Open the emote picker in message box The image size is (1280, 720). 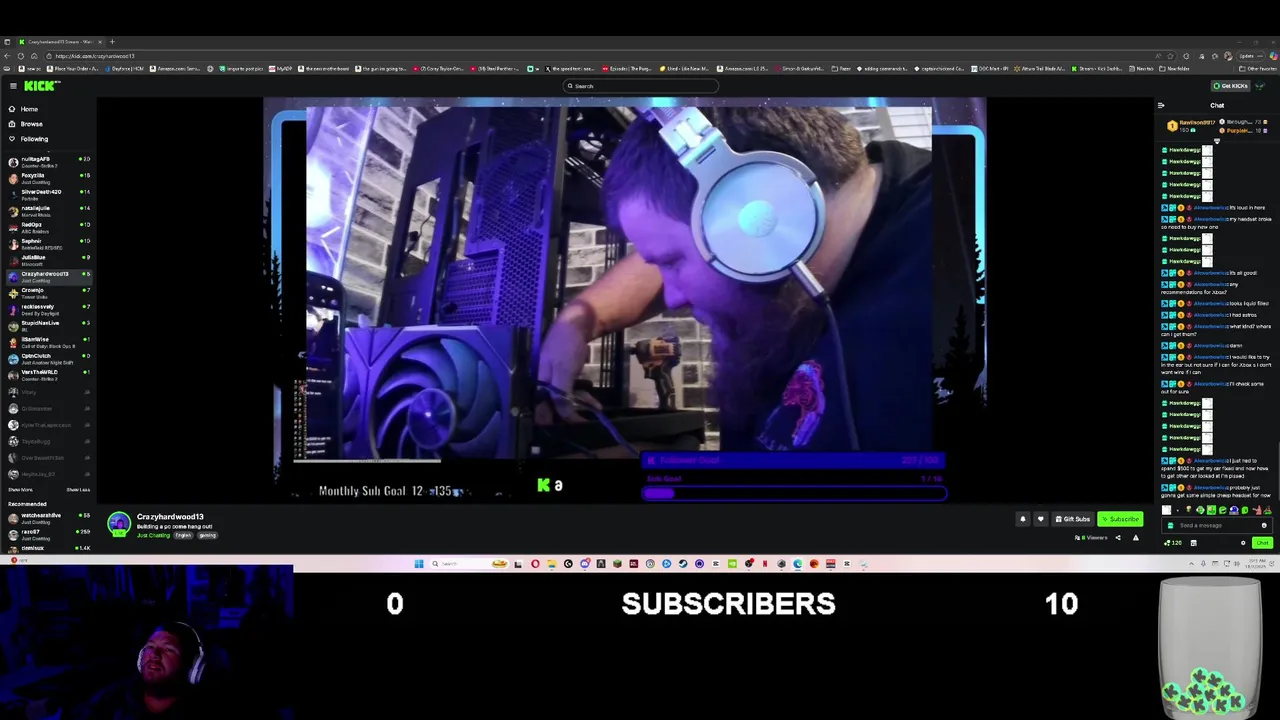(1263, 525)
